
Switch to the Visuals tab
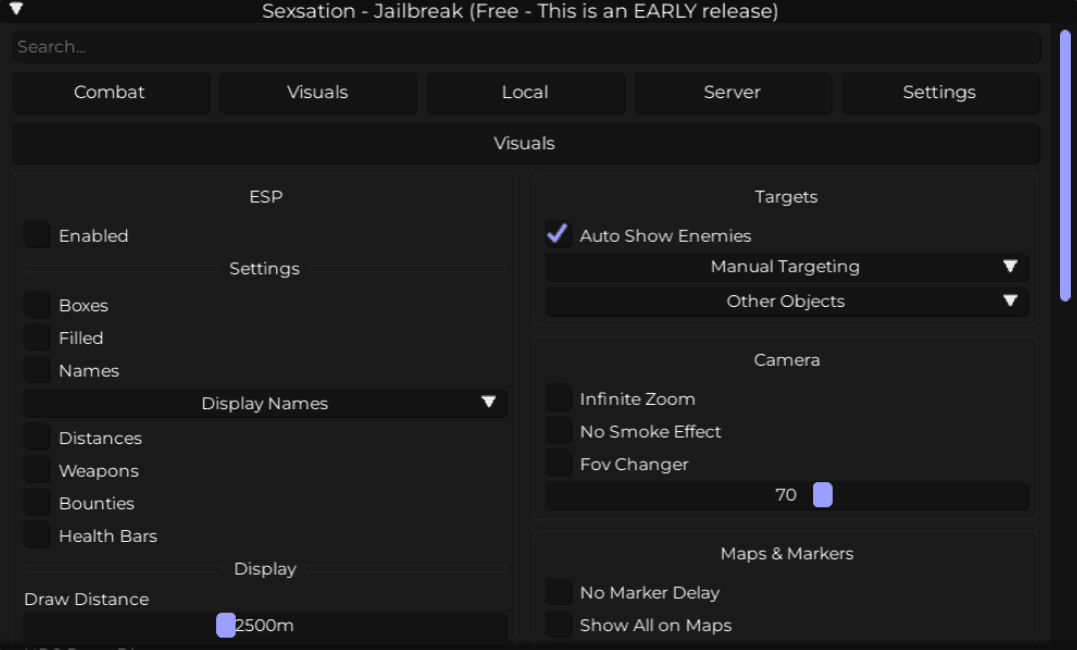pyautogui.click(x=317, y=92)
